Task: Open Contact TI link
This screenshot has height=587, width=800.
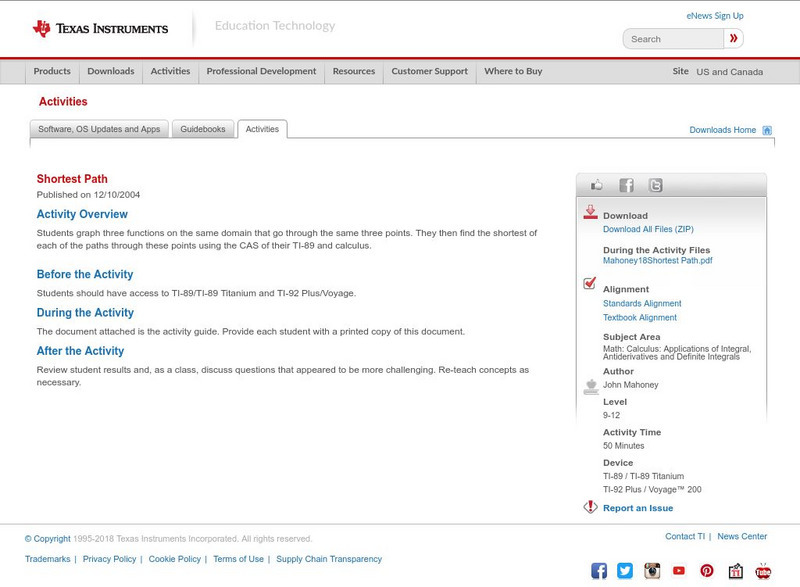Action: click(x=685, y=537)
